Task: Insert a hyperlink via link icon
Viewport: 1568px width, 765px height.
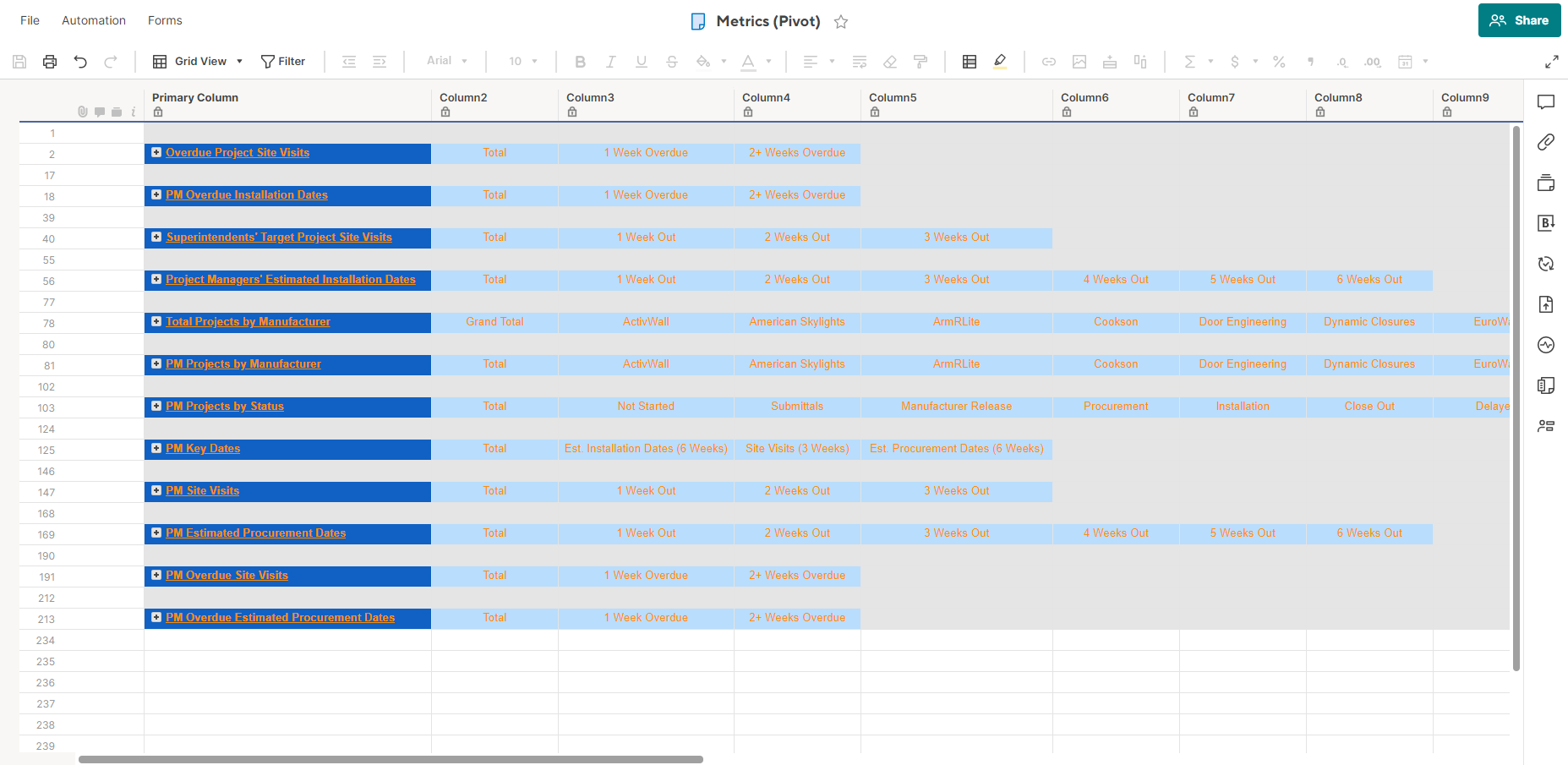Action: click(x=1049, y=62)
